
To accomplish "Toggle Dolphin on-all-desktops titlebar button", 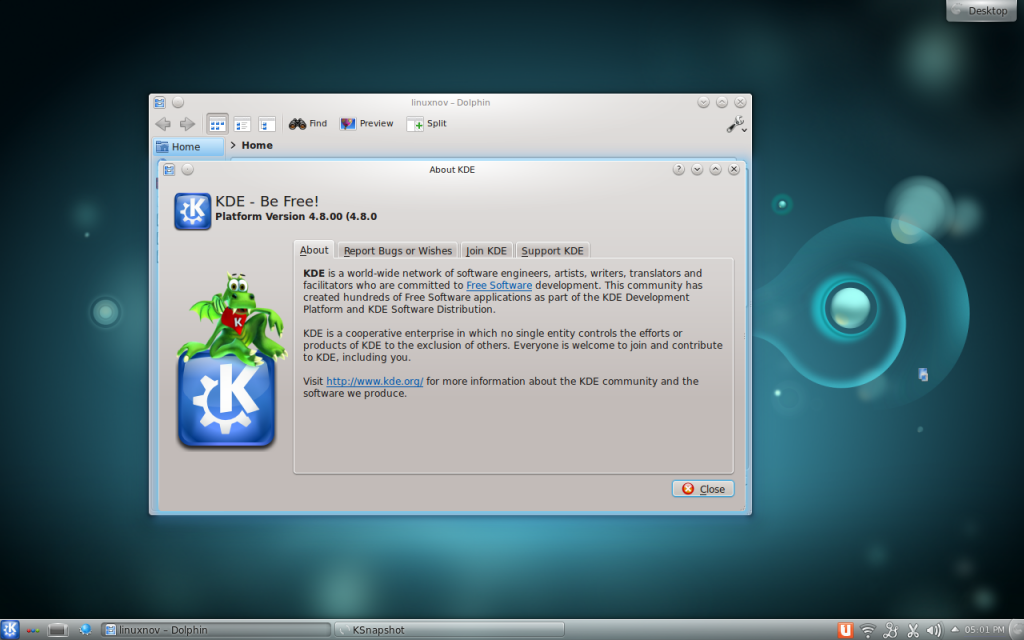I will [x=178, y=103].
